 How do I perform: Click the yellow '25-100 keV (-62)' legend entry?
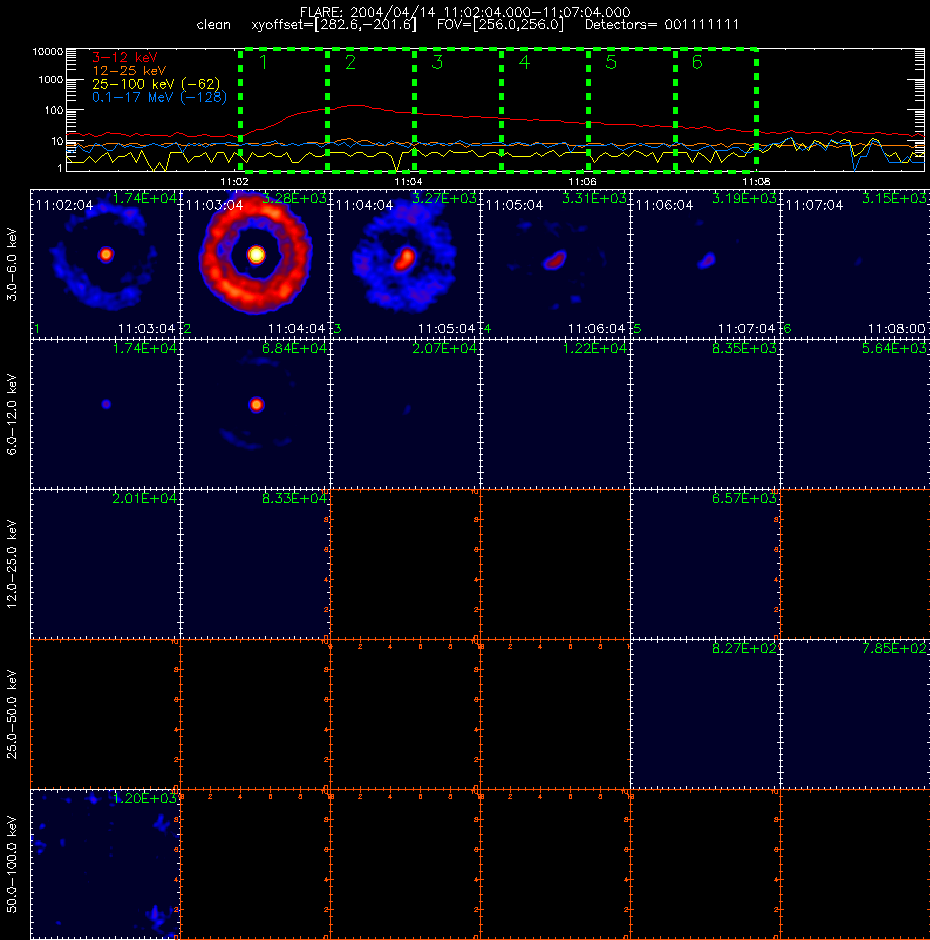(156, 84)
